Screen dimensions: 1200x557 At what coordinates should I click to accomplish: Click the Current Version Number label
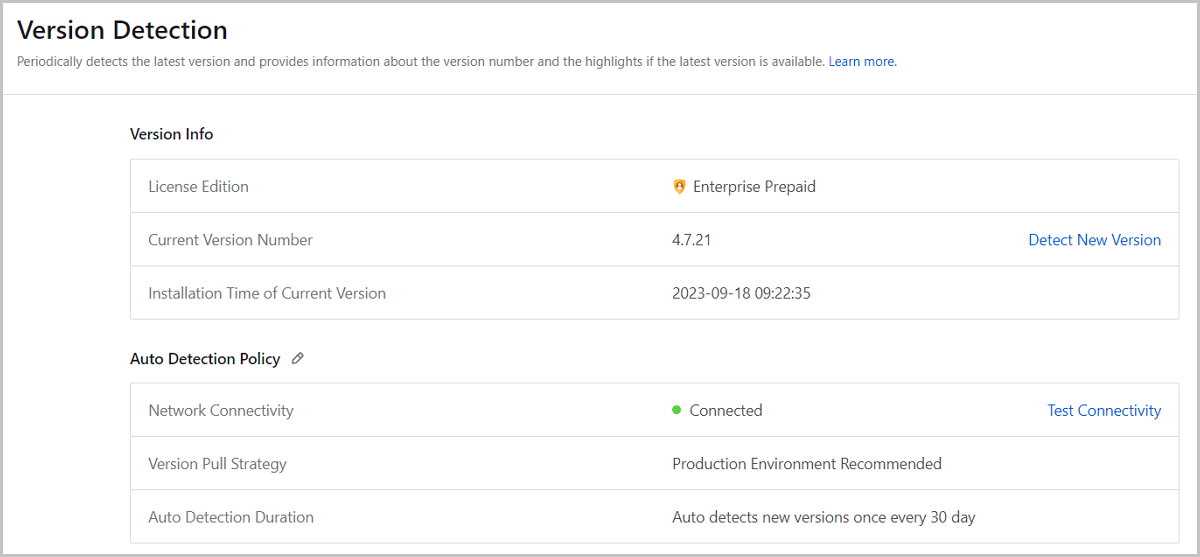[x=230, y=240]
